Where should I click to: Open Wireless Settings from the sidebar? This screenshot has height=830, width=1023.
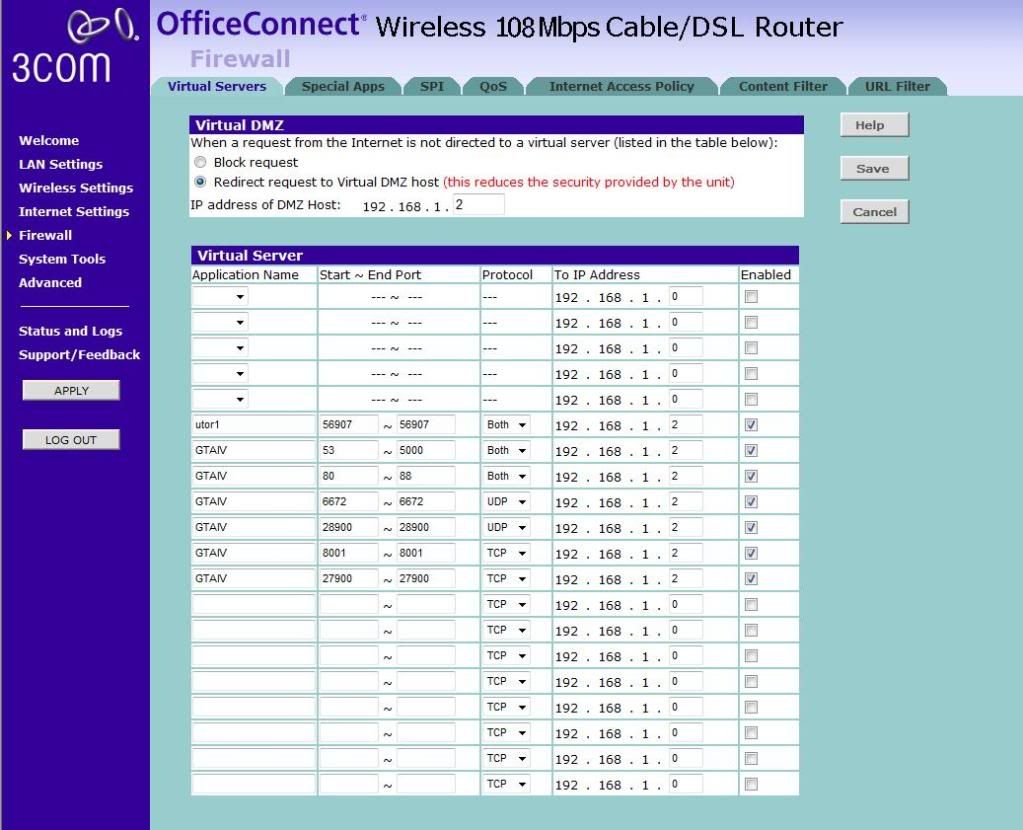coord(76,188)
